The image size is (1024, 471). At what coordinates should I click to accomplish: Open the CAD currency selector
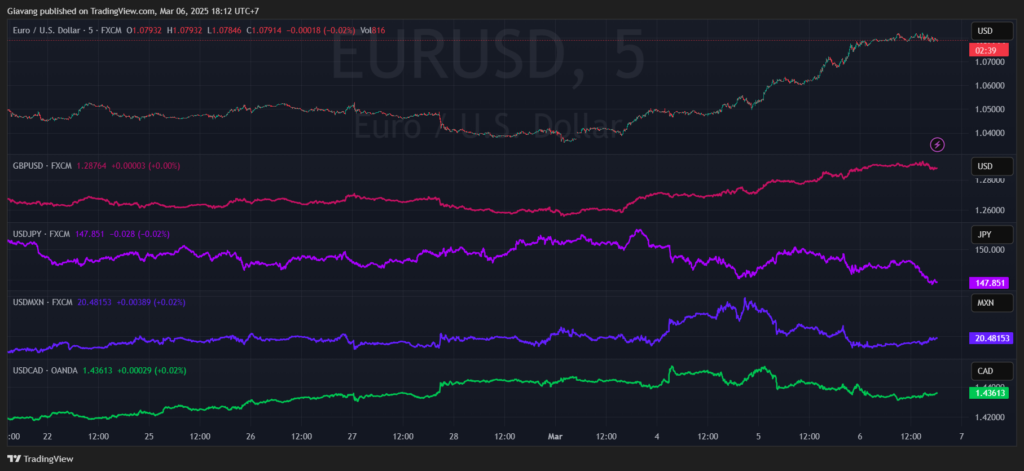[x=983, y=371]
